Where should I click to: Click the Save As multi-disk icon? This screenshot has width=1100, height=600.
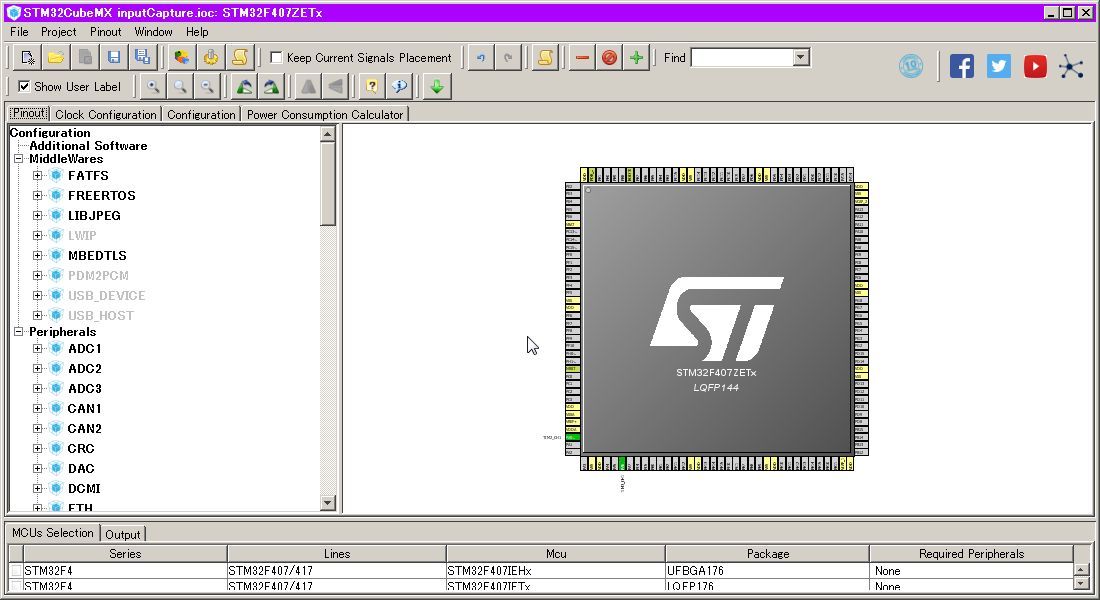pyautogui.click(x=142, y=58)
